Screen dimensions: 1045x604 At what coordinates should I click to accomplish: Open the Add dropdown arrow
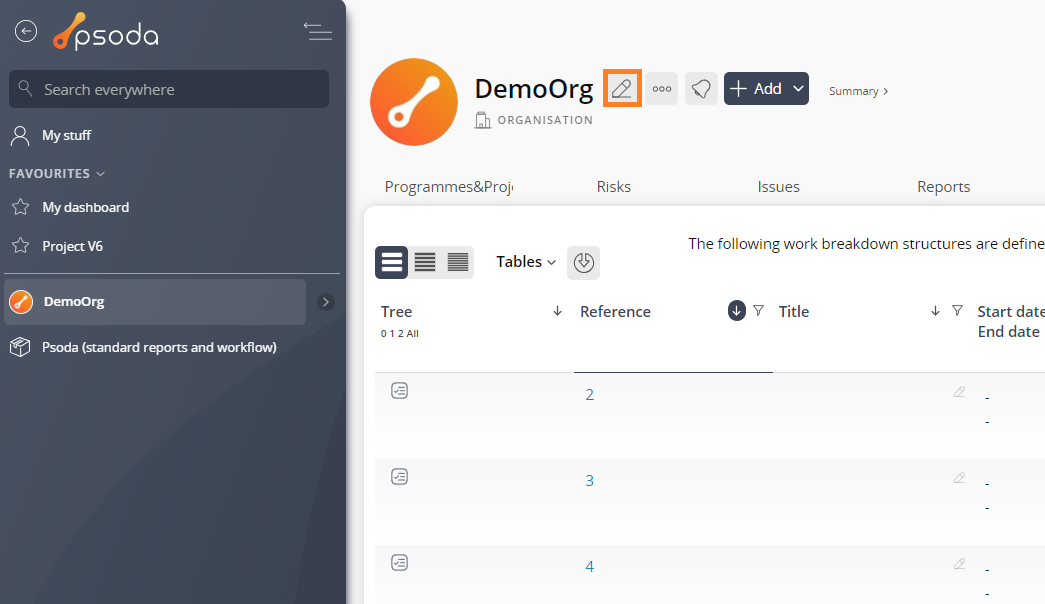[798, 89]
